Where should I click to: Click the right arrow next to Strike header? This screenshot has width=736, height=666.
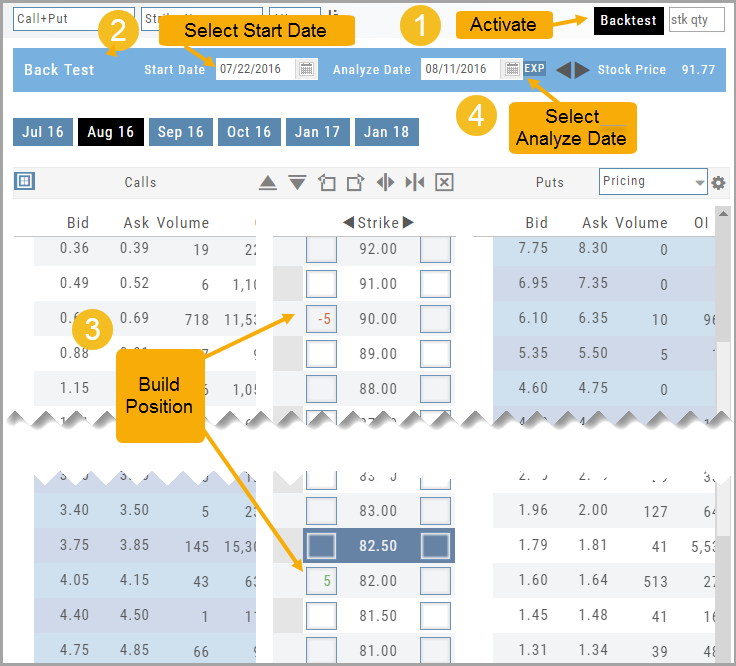[x=408, y=222]
